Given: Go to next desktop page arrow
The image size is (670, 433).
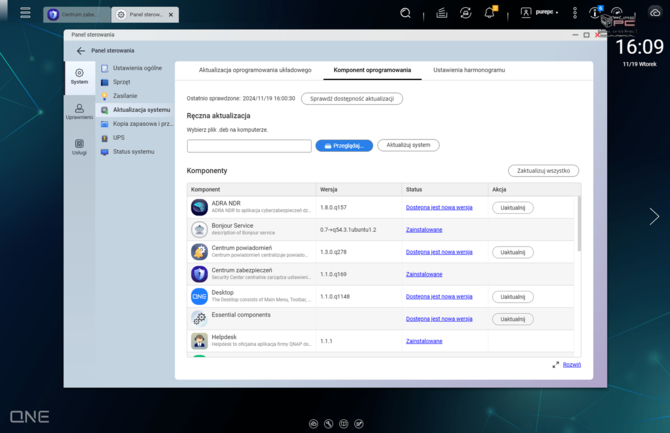Looking at the screenshot, I should [654, 216].
